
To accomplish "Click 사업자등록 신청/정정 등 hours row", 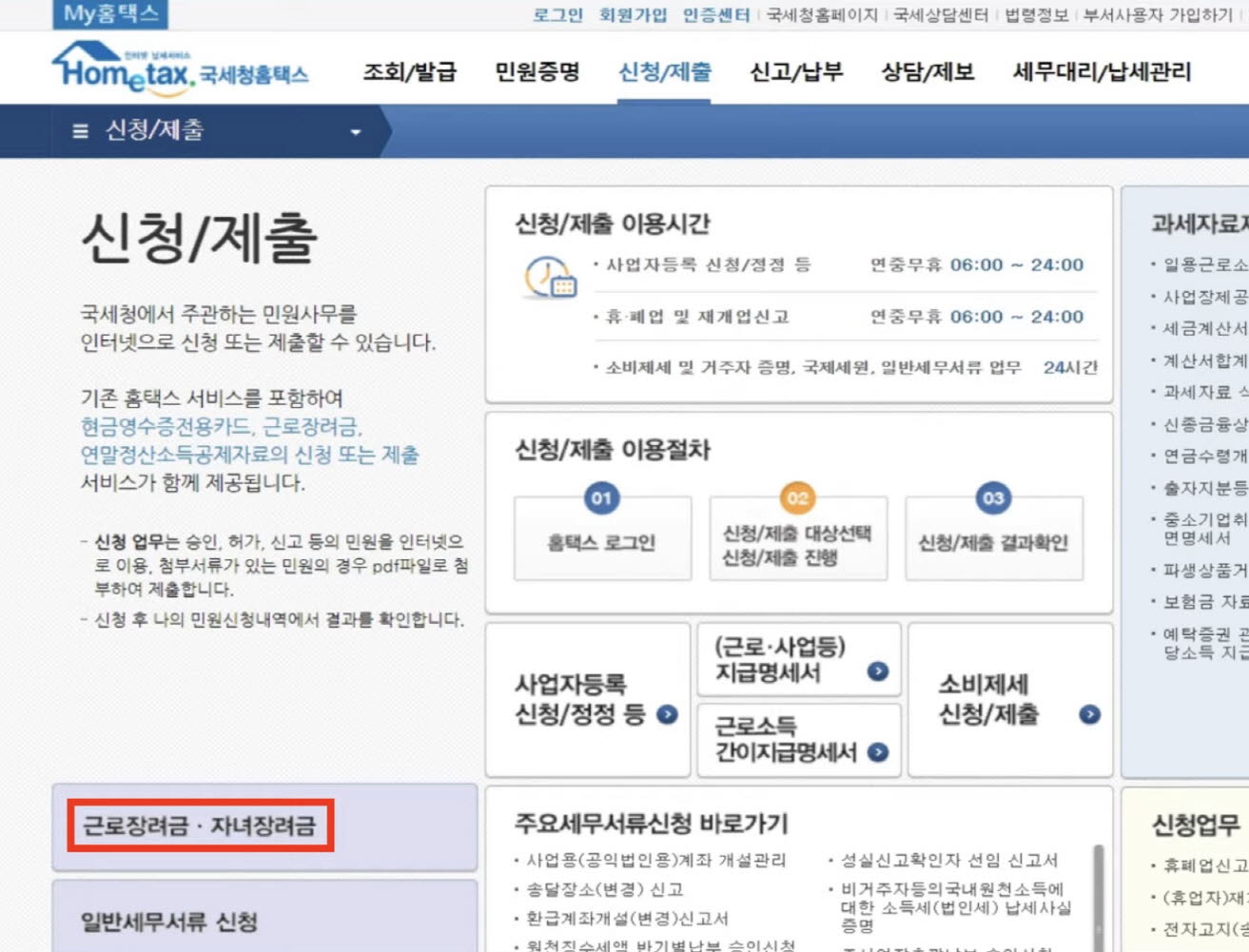I will click(844, 265).
